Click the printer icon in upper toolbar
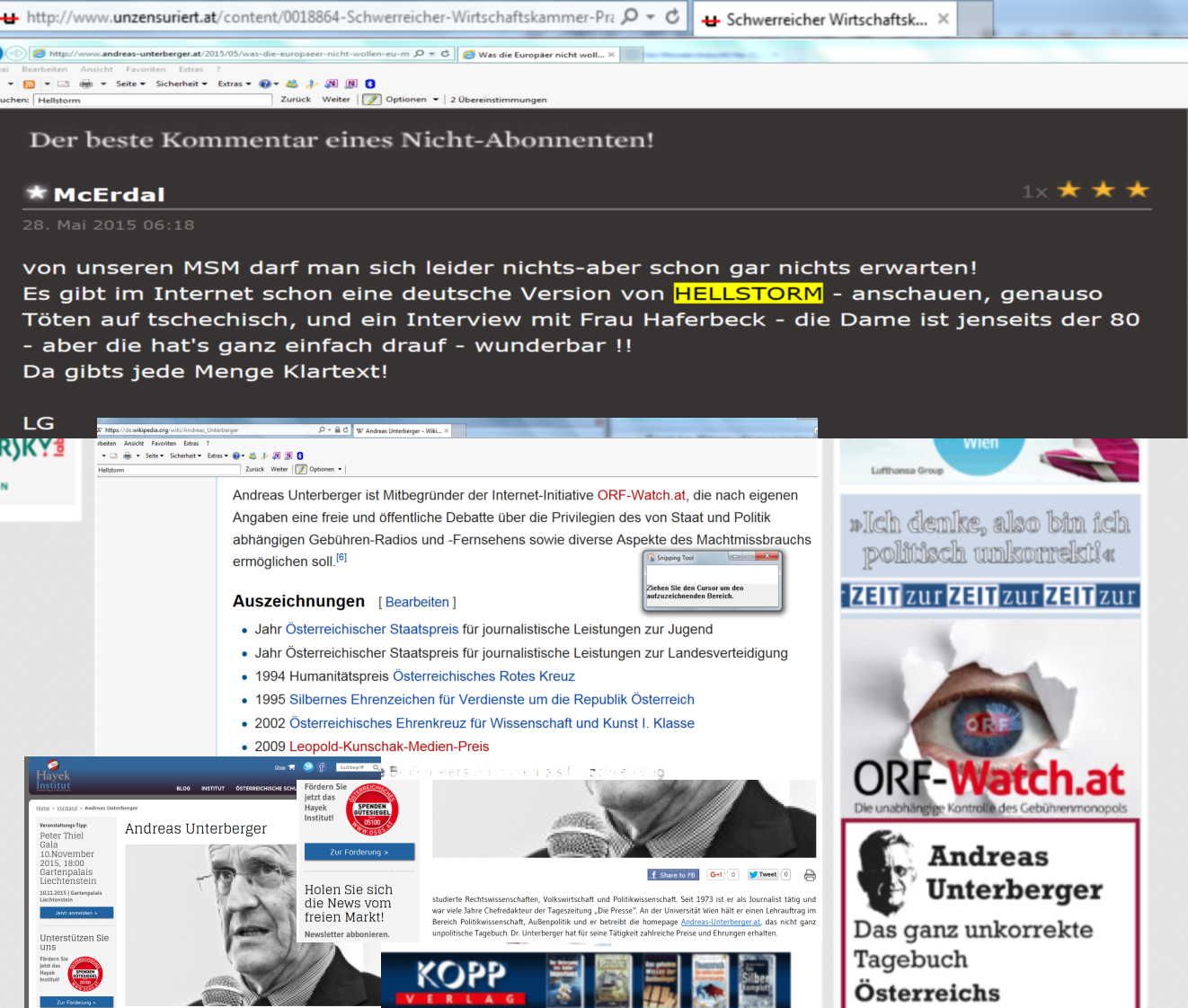The width and height of the screenshot is (1188, 1008). coord(86,84)
